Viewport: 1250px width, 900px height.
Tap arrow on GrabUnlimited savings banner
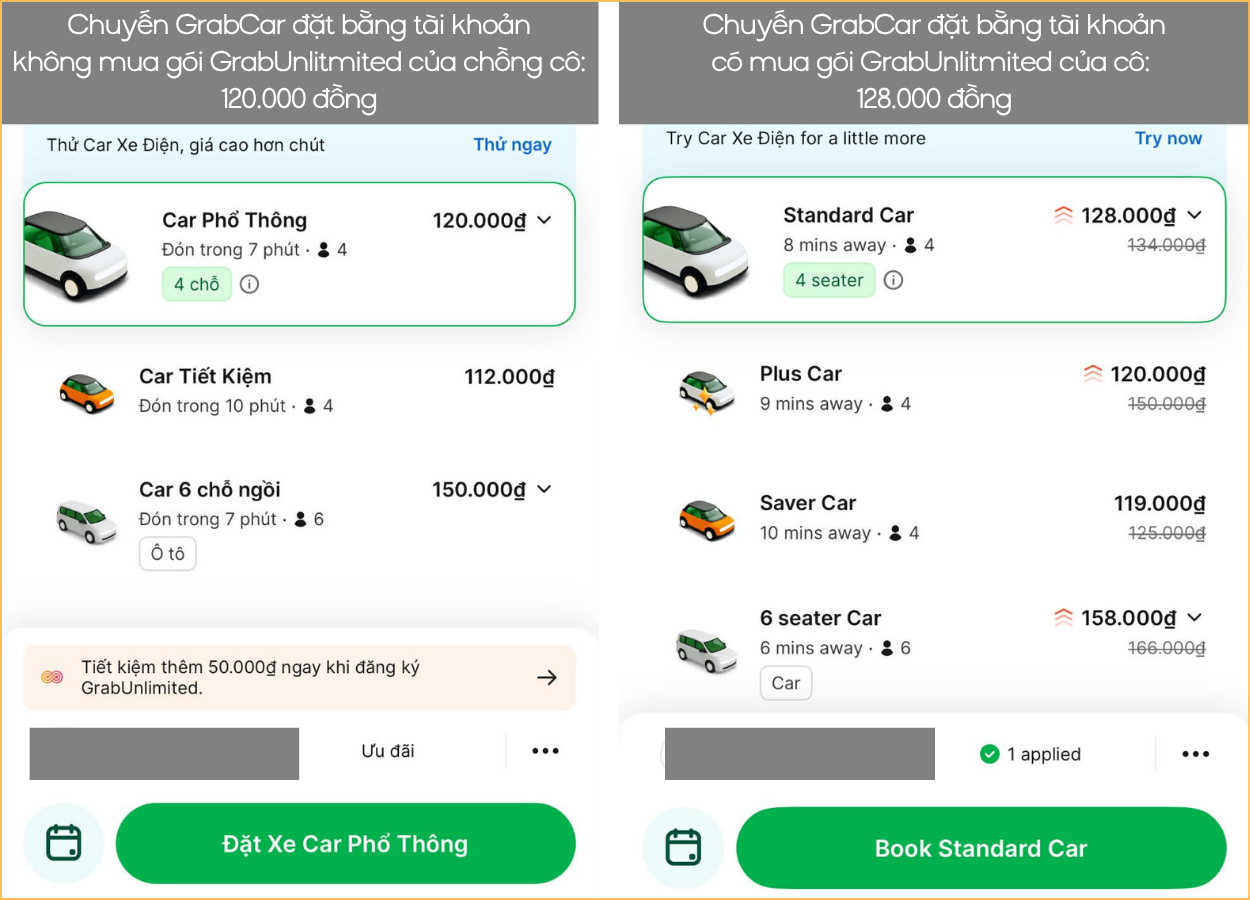pos(546,678)
